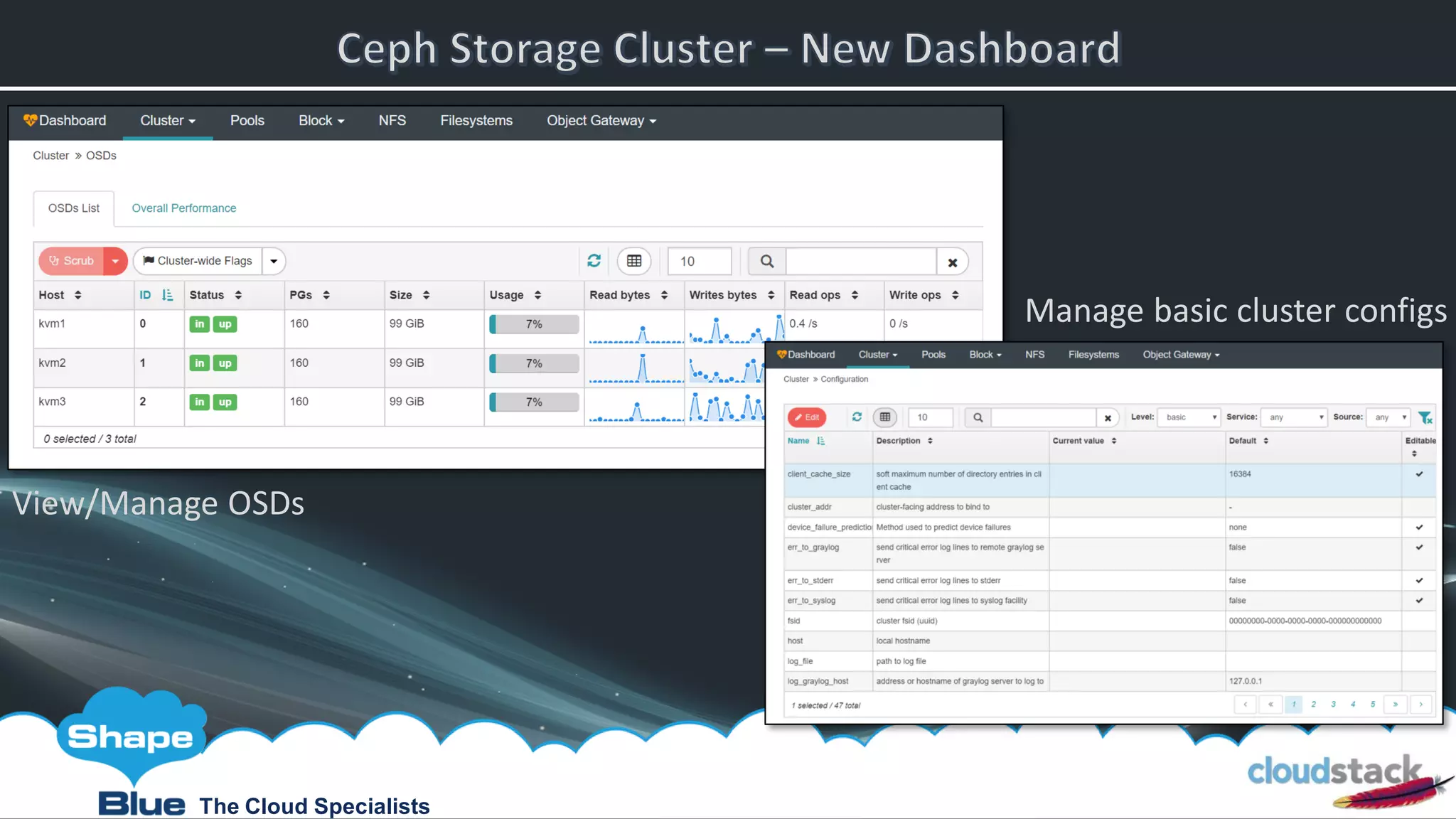
Task: Open column toggle grid in Configuration table
Action: pos(885,417)
